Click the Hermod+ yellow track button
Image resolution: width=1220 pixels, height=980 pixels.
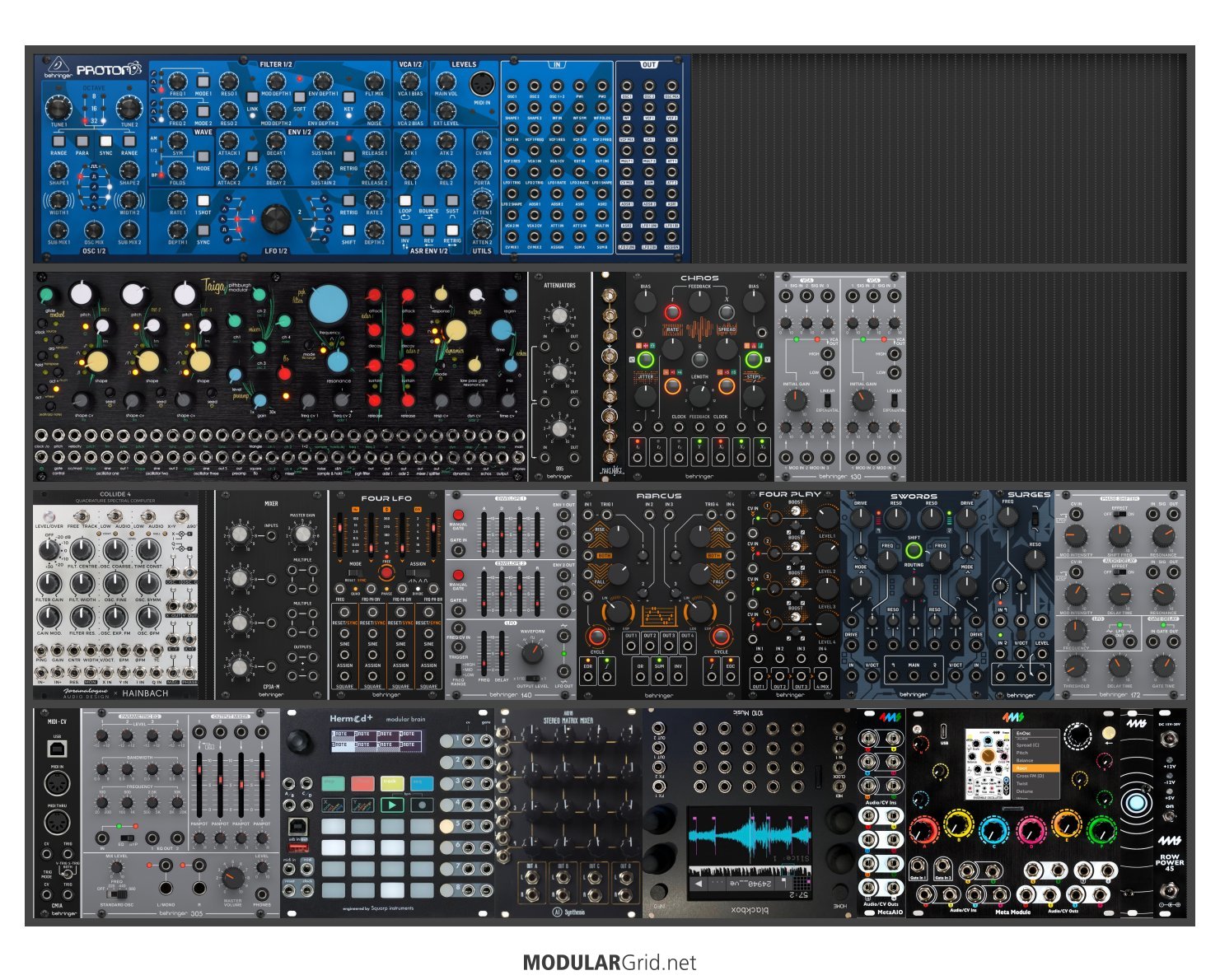coord(392,783)
